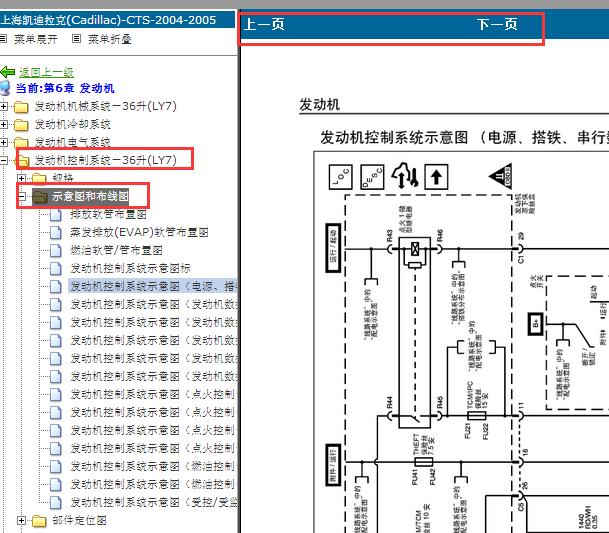609x533 pixels.
Task: Expand the 发动机电气系统 node
Action: (x=3, y=142)
